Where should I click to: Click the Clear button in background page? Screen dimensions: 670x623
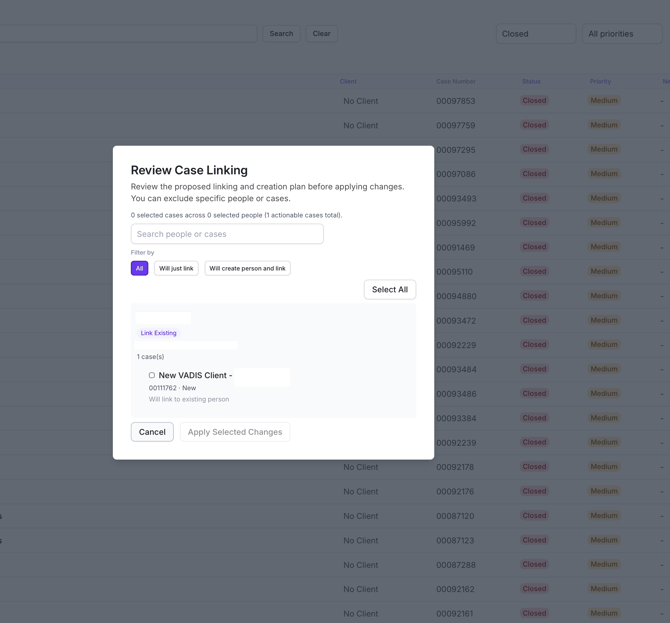321,33
